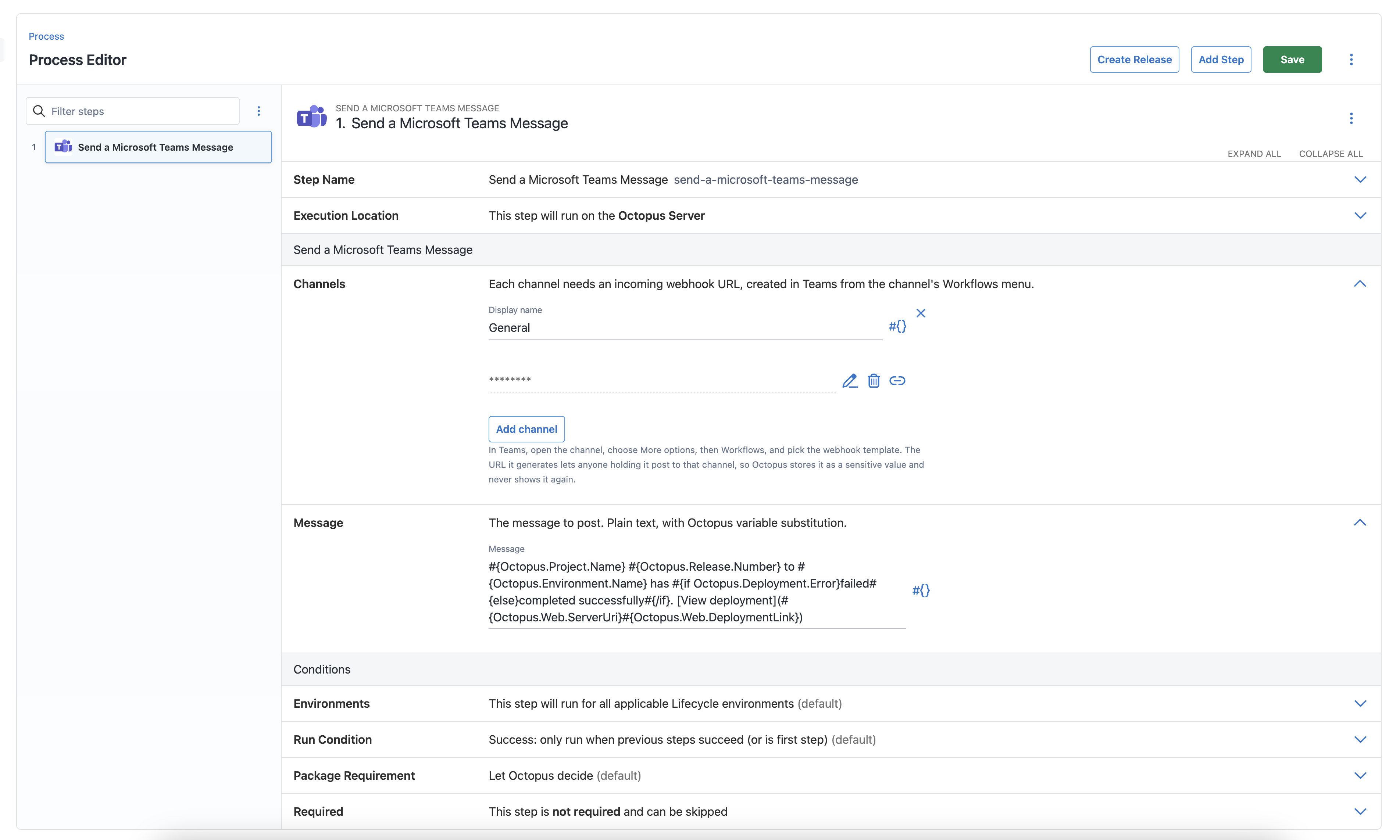The height and width of the screenshot is (840, 1400).
Task: Click EXPAND ALL sections
Action: pyautogui.click(x=1254, y=154)
